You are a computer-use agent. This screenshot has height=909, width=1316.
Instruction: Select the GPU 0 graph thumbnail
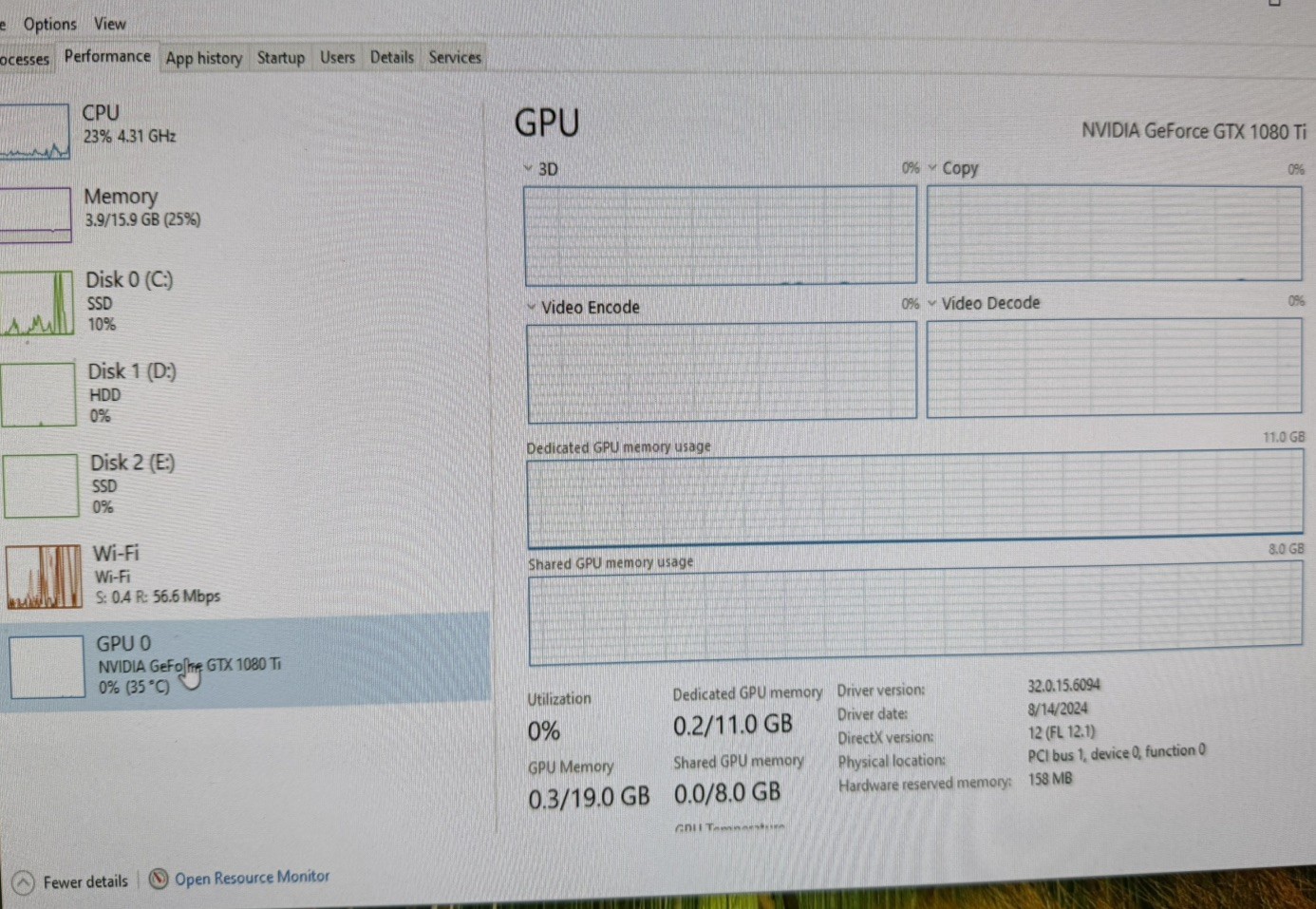click(47, 667)
